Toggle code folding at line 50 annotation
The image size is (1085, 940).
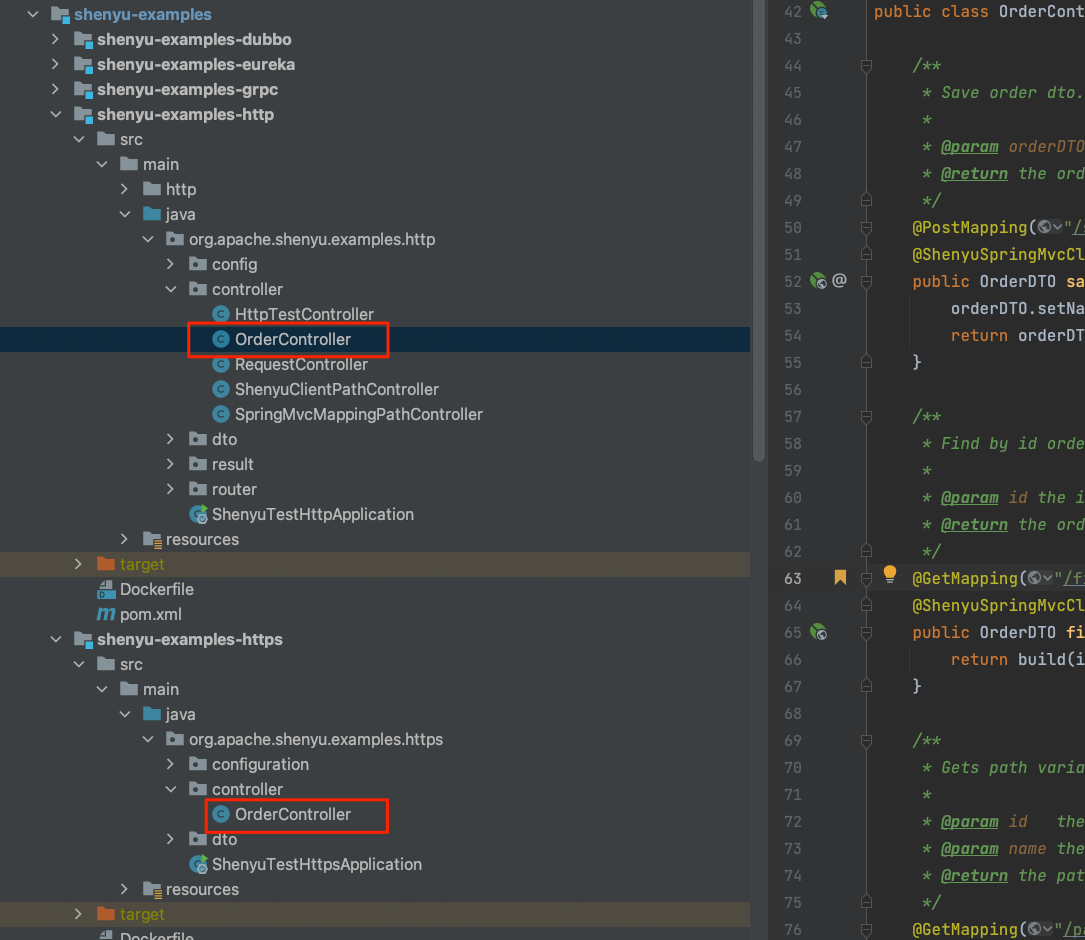[x=866, y=227]
